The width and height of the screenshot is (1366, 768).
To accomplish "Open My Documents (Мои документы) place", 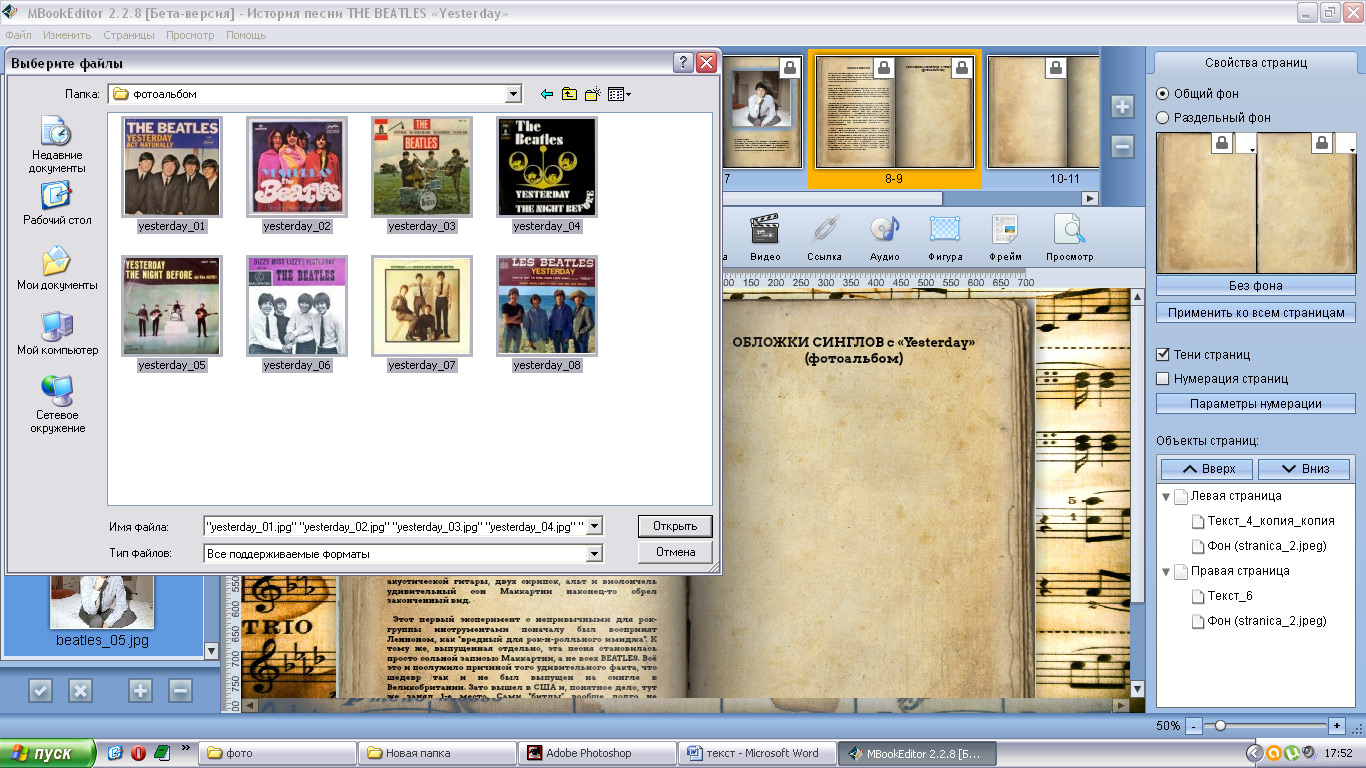I will [57, 268].
